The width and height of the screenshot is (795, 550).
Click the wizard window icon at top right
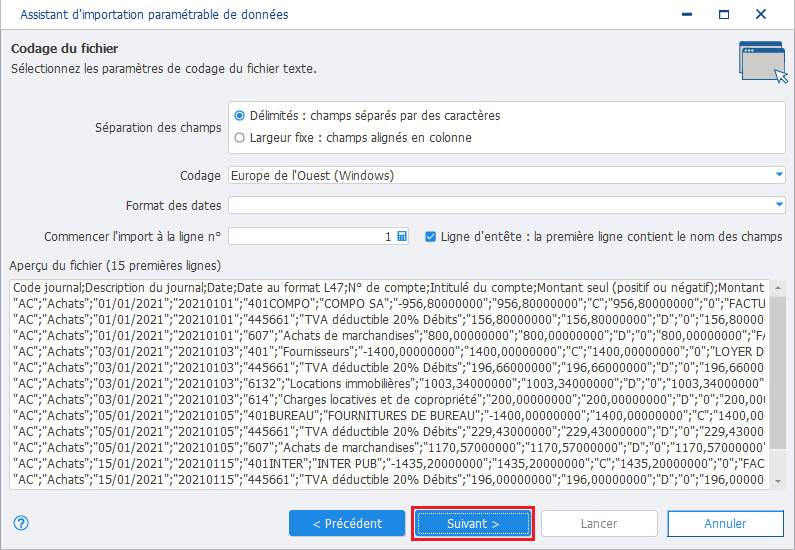763,62
